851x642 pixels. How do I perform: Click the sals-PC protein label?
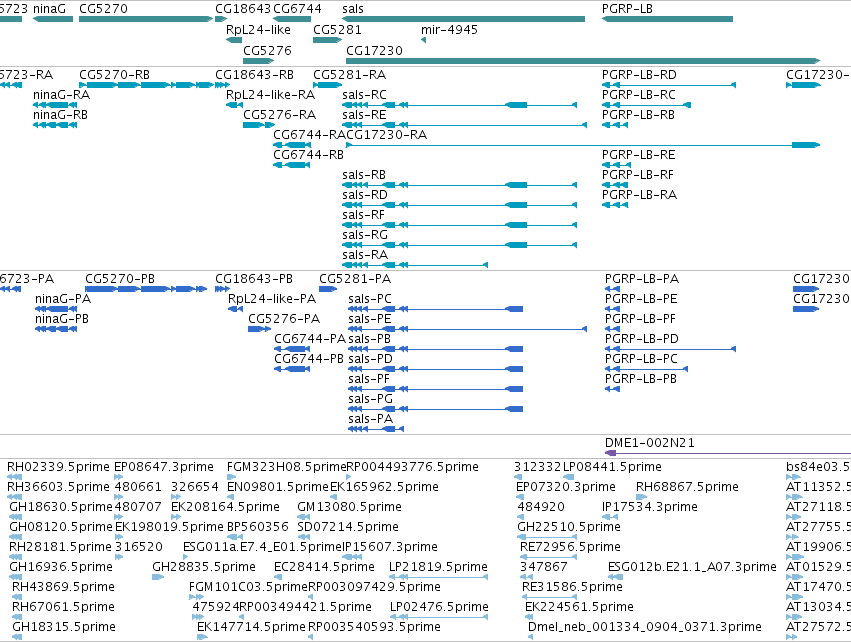(370, 298)
